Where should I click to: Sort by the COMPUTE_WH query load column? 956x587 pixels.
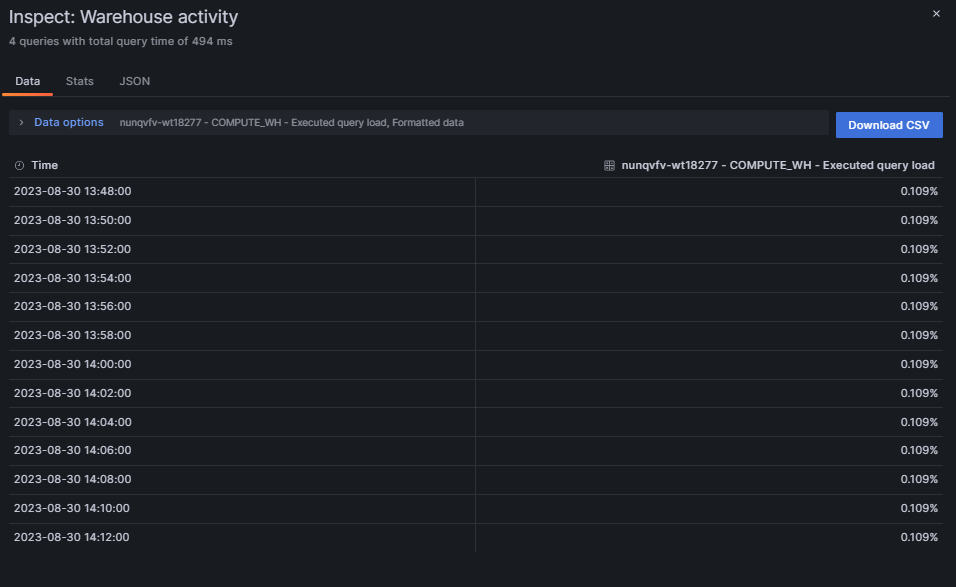click(x=778, y=165)
